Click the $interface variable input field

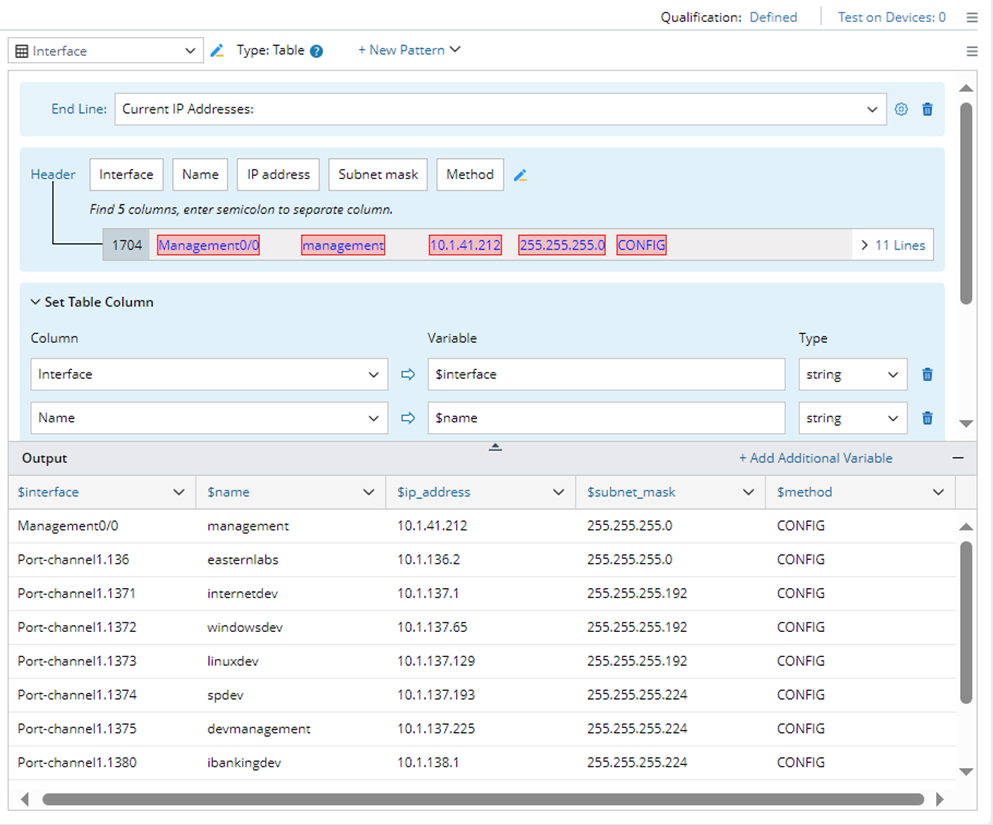pos(606,375)
